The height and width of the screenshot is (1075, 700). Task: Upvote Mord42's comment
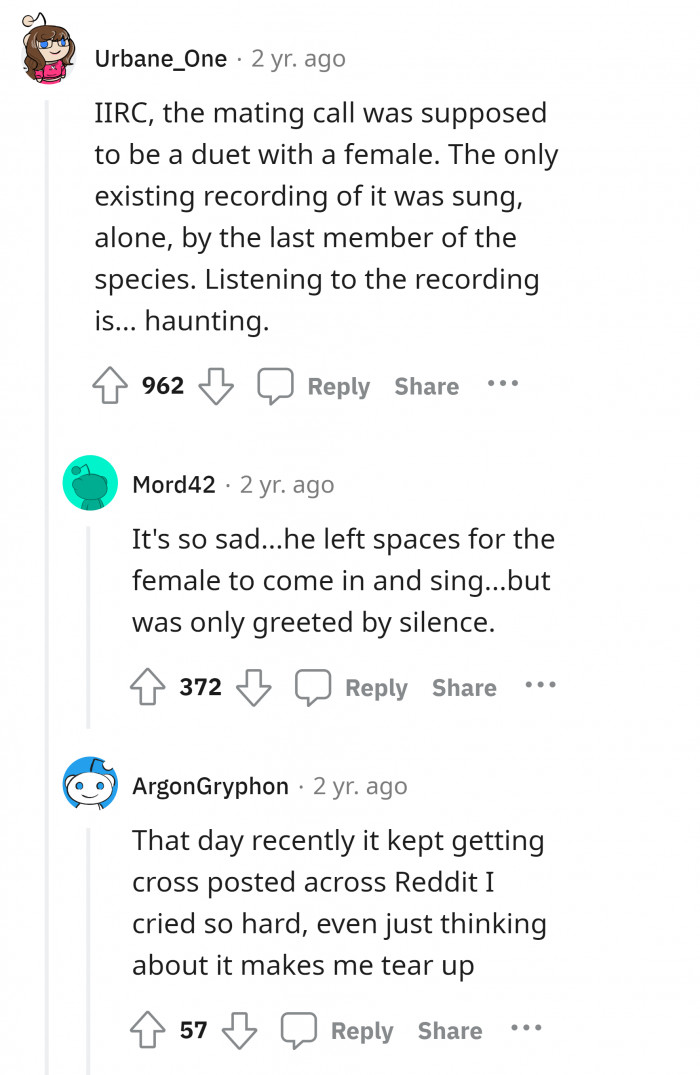[x=147, y=688]
